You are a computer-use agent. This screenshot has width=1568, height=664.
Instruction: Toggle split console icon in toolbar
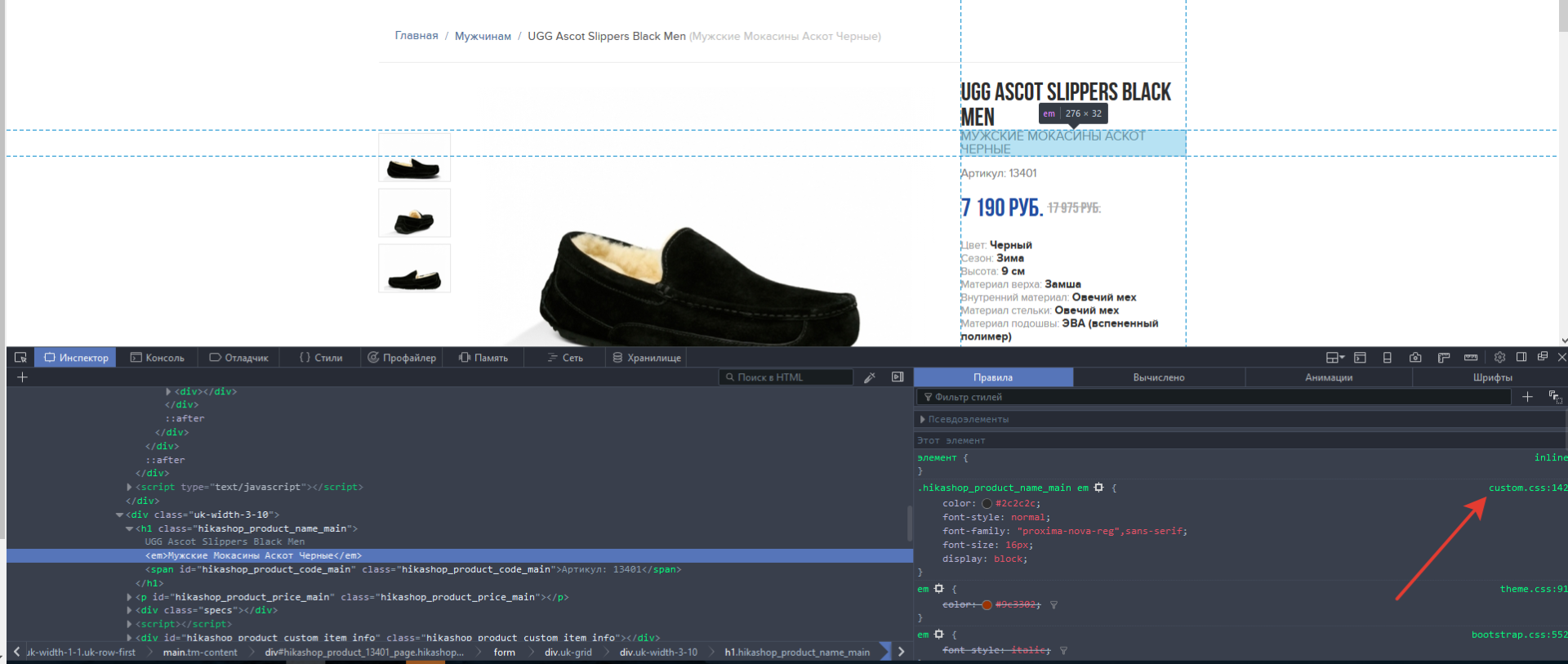(1360, 358)
